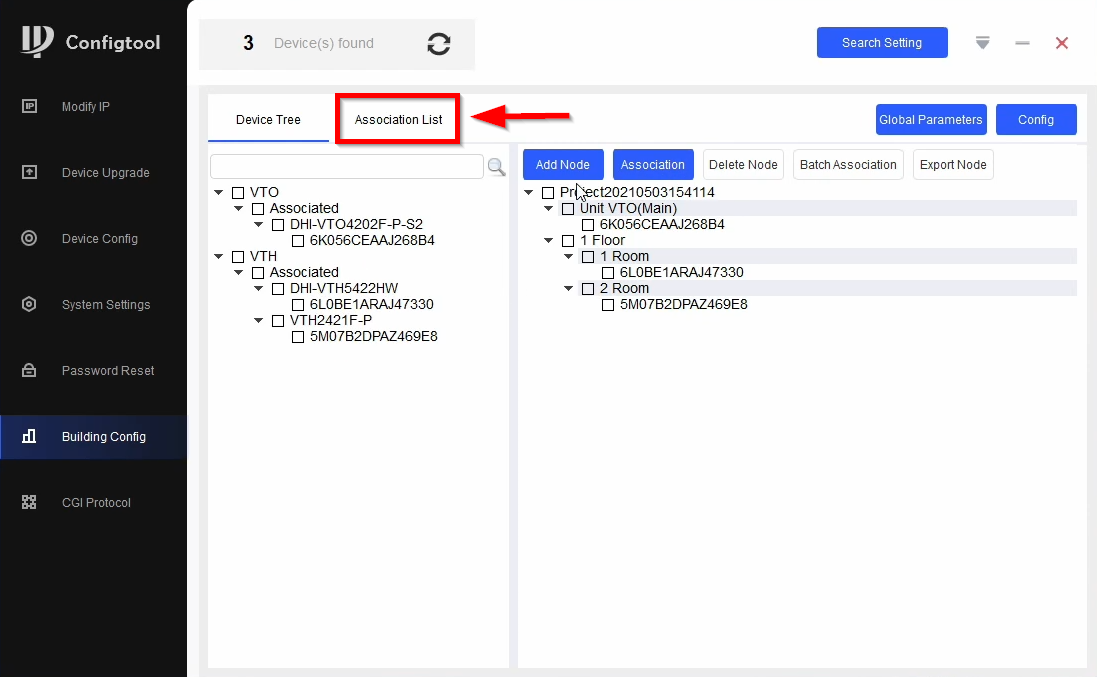
Task: Check the VTO root checkbox
Action: [x=238, y=193]
